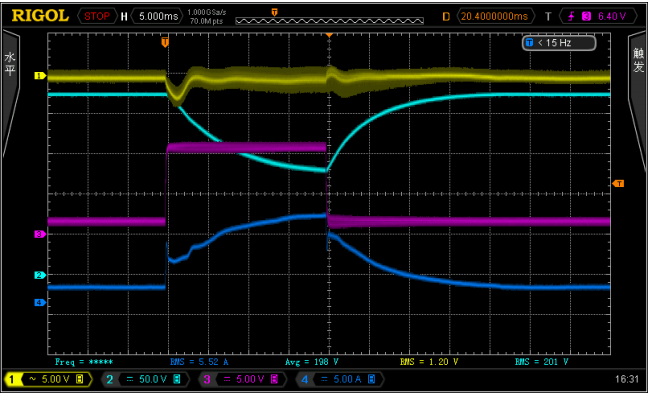Click the rising edge trigger icon
The height and width of the screenshot is (394, 648).
click(571, 17)
